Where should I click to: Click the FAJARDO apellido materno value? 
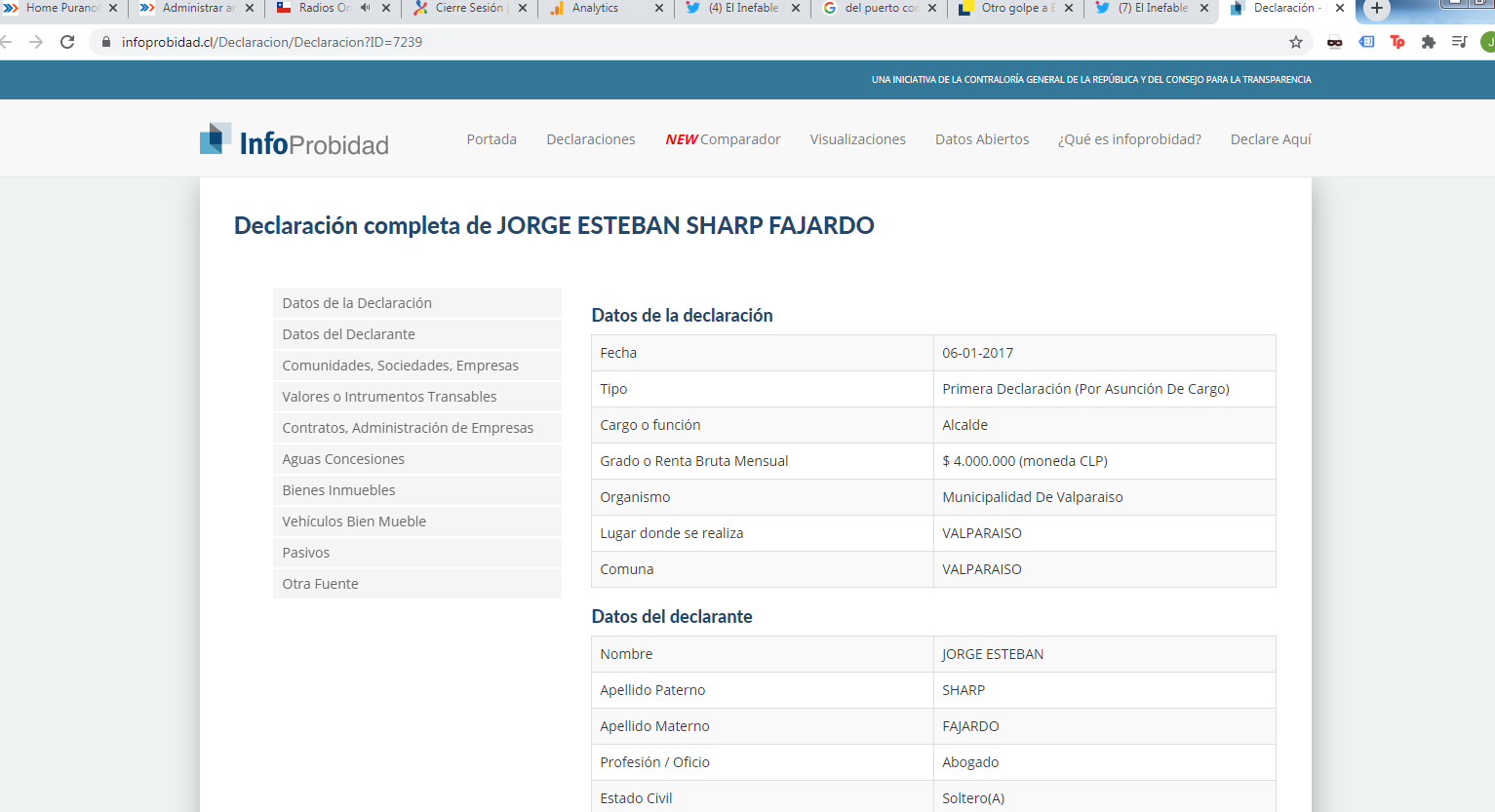click(970, 726)
